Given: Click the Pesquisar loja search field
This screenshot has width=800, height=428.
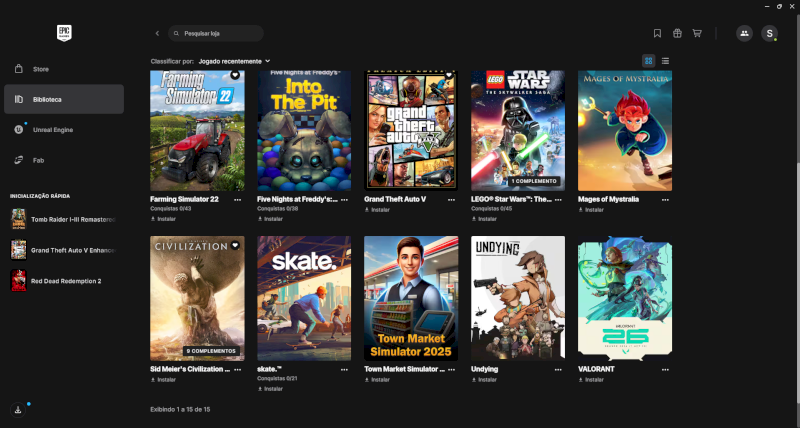Looking at the screenshot, I should tap(216, 33).
